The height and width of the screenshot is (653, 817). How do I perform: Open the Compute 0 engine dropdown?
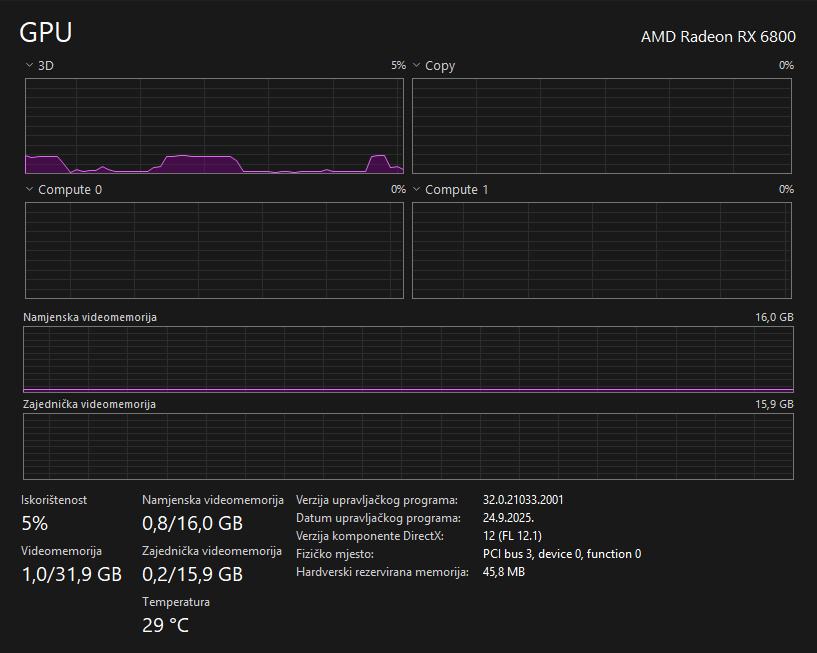click(29, 190)
